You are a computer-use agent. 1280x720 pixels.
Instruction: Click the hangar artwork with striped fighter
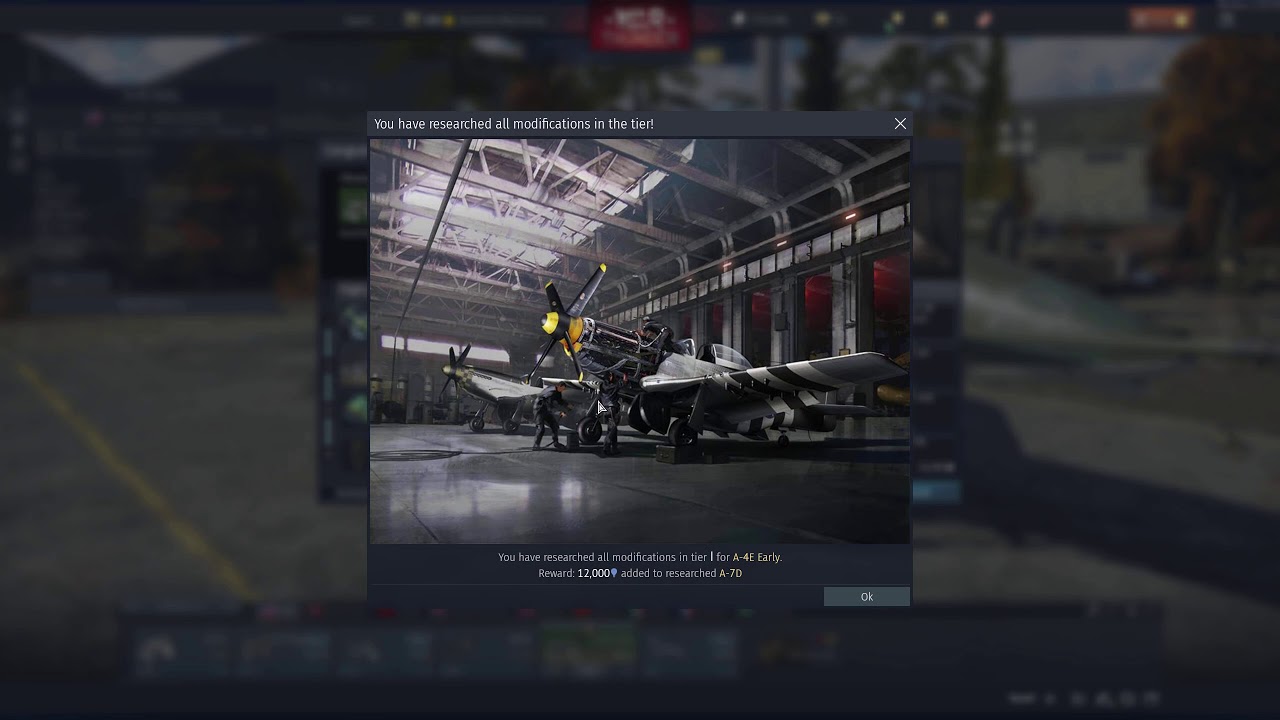coord(640,341)
